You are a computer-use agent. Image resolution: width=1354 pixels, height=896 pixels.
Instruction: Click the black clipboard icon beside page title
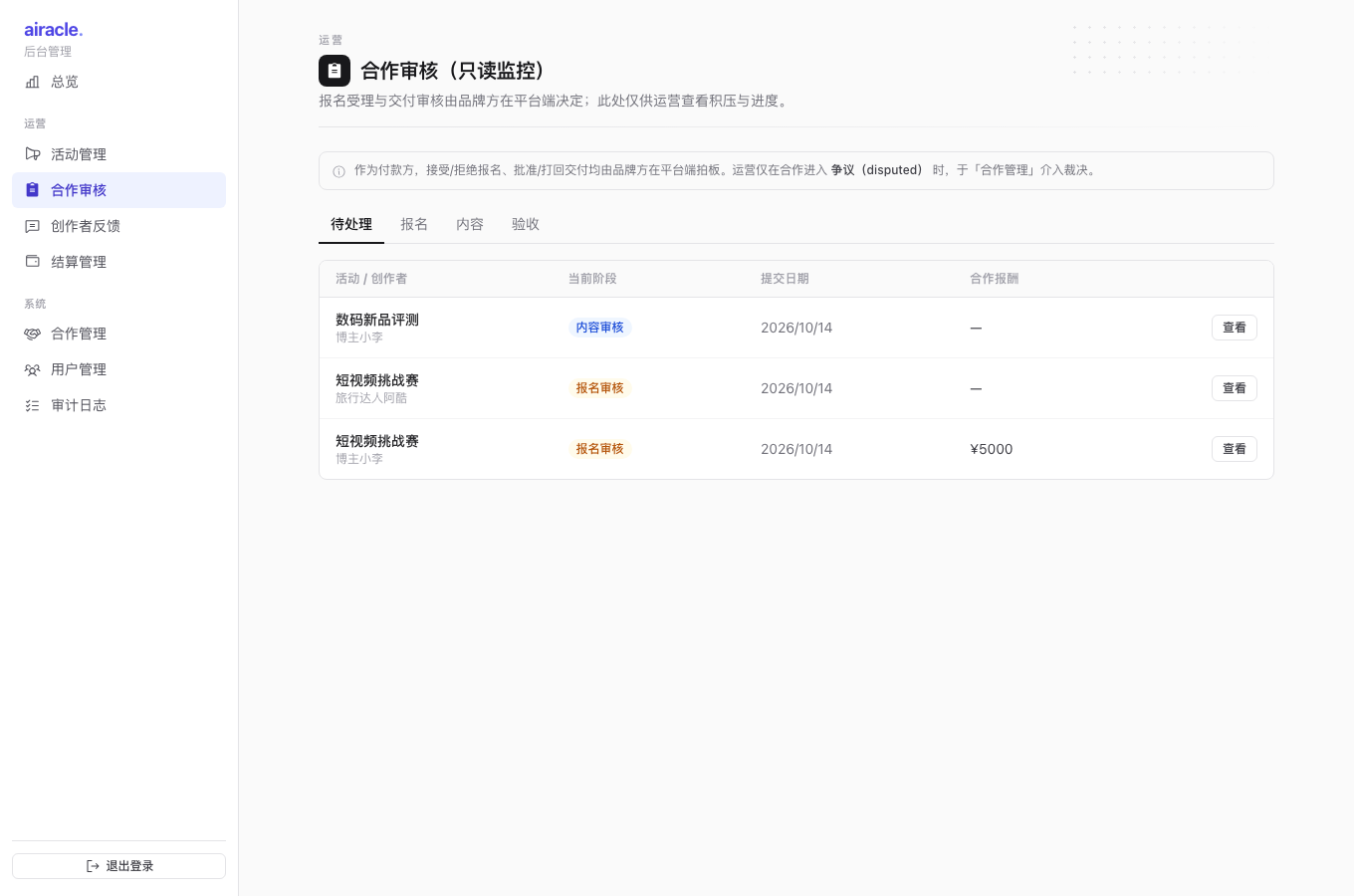pos(335,71)
